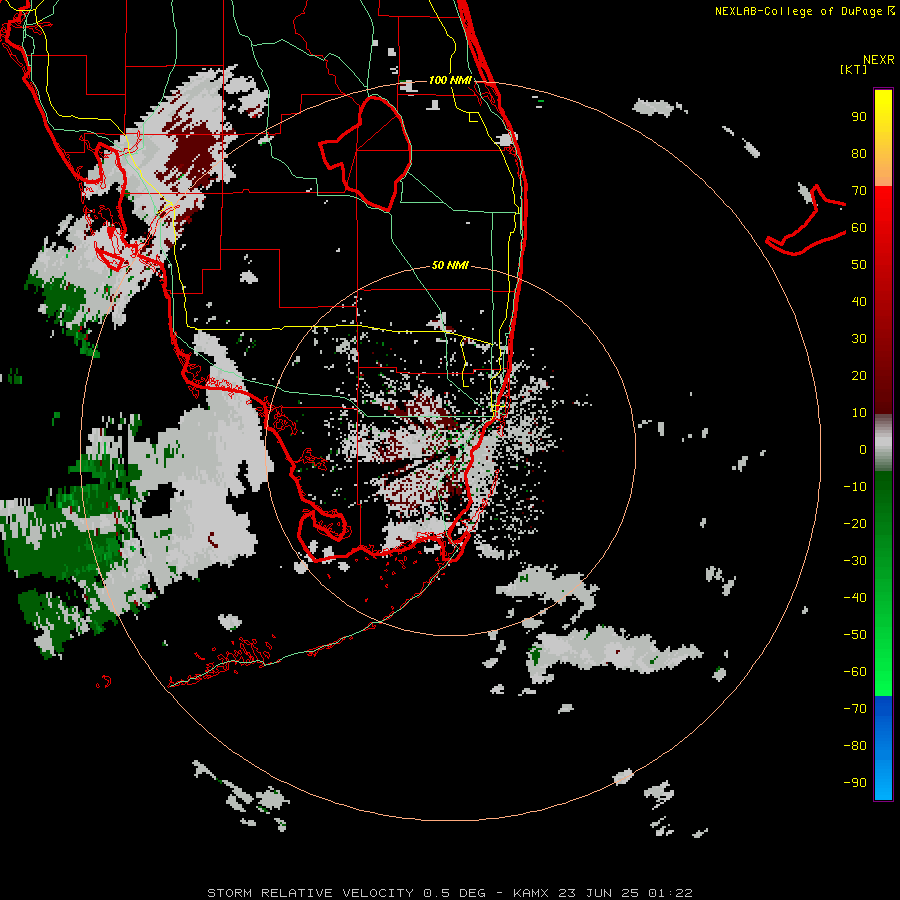Screen dimensions: 900x900
Task: Click the positive 50 kt scale value
Action: [x=859, y=265]
